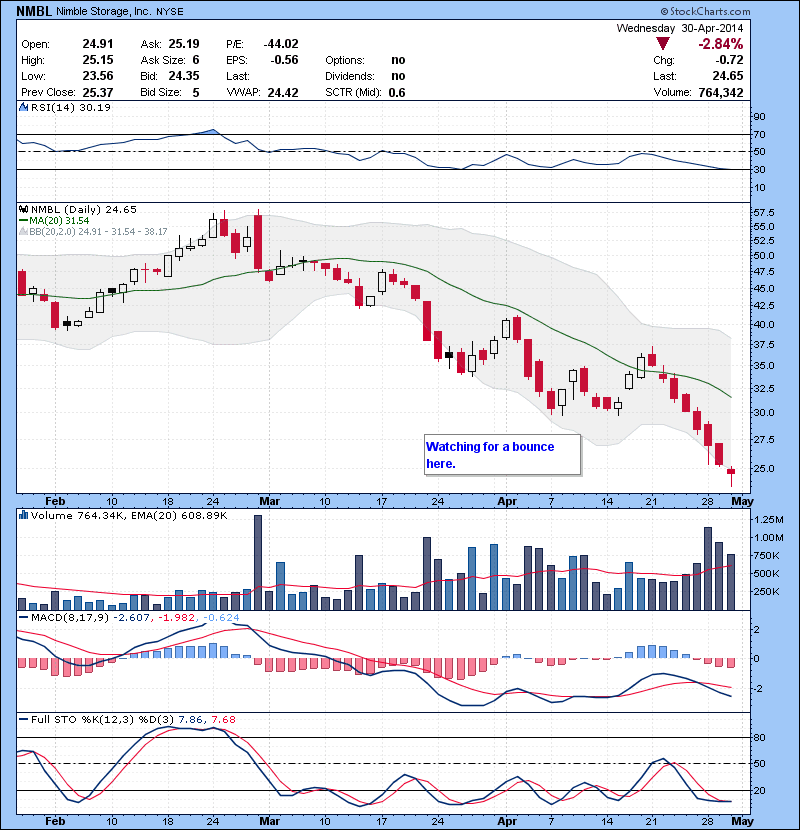800x830 pixels.
Task: Click the EPS value -0.56
Action: tap(284, 60)
